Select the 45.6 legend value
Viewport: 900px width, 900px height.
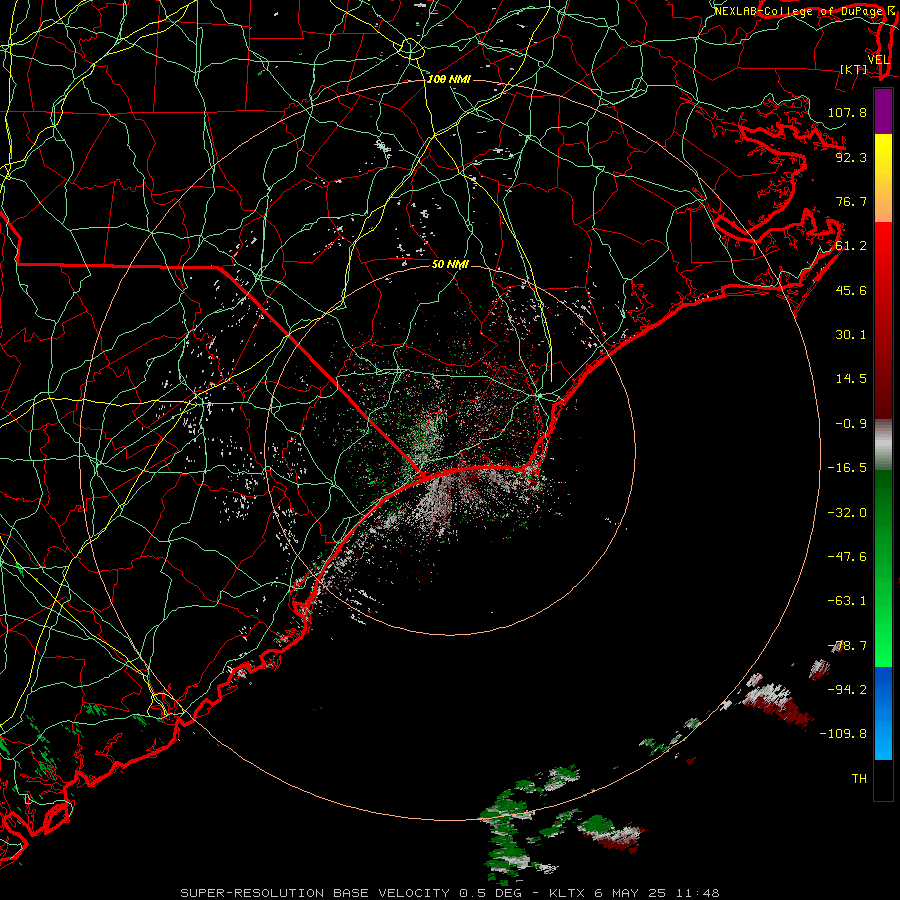851,290
